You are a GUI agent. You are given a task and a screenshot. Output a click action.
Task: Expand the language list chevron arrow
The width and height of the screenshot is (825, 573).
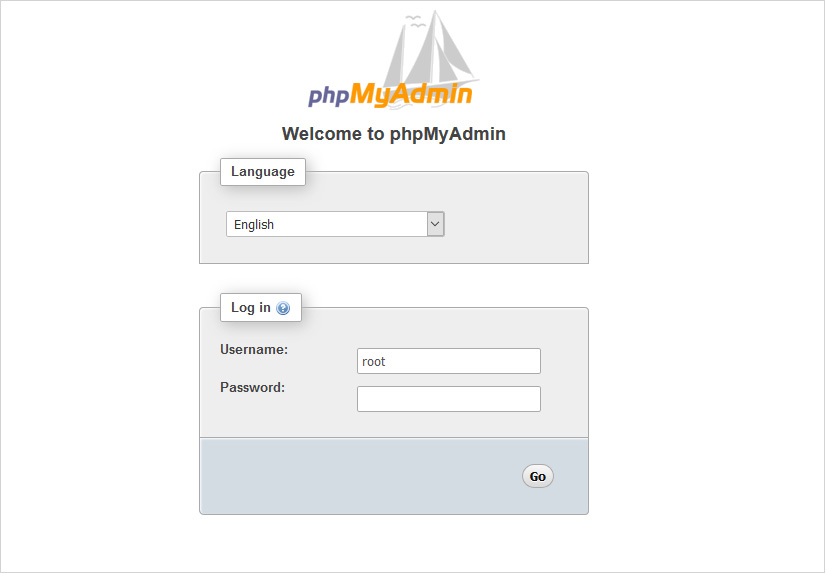[x=435, y=224]
